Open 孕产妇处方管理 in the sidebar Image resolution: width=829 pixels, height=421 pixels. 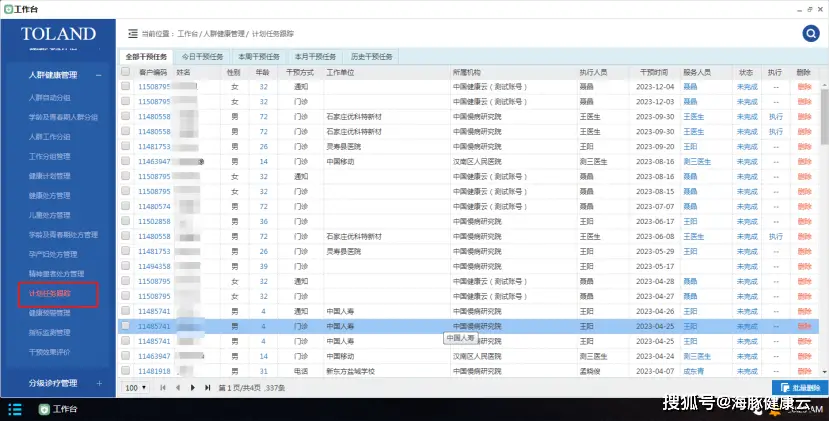(x=53, y=254)
